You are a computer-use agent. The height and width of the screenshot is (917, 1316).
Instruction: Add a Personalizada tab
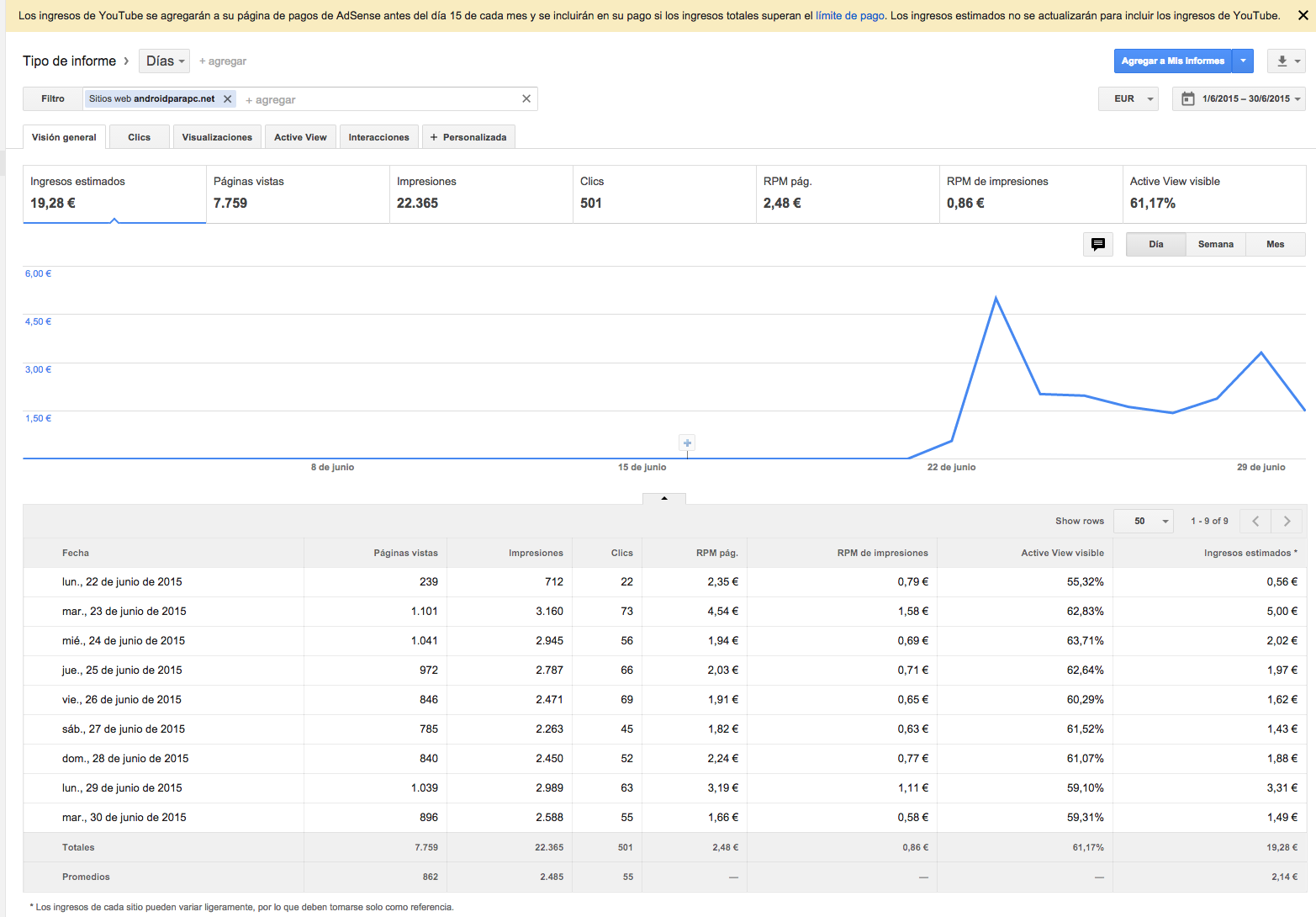pyautogui.click(x=468, y=137)
